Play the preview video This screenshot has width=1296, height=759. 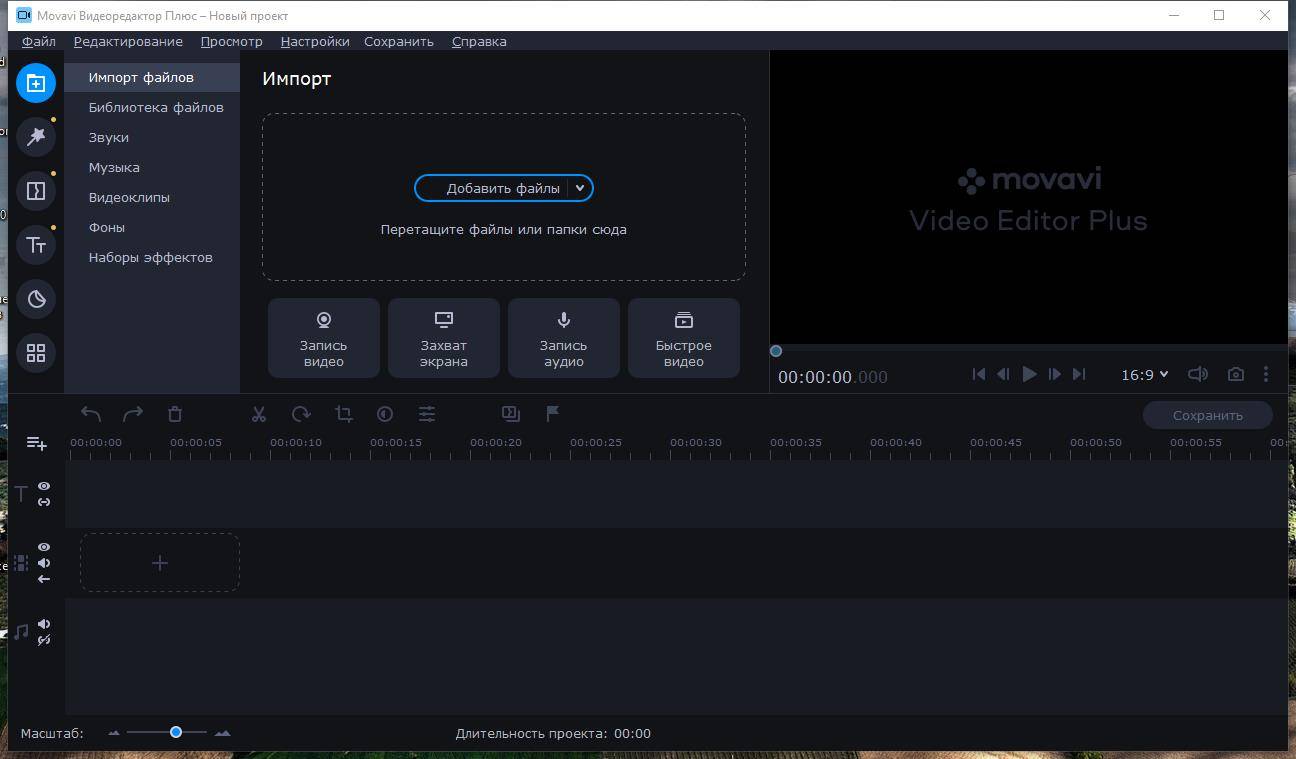1029,374
